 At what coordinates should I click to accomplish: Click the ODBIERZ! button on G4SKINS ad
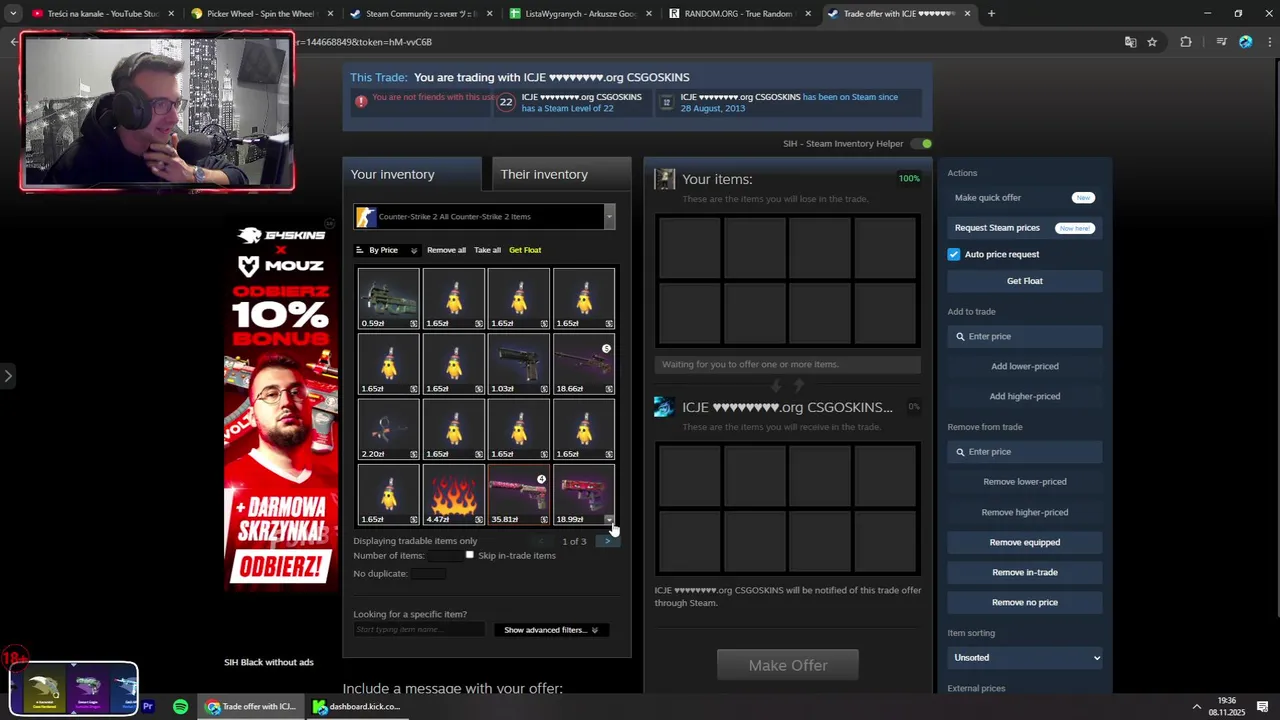point(281,567)
